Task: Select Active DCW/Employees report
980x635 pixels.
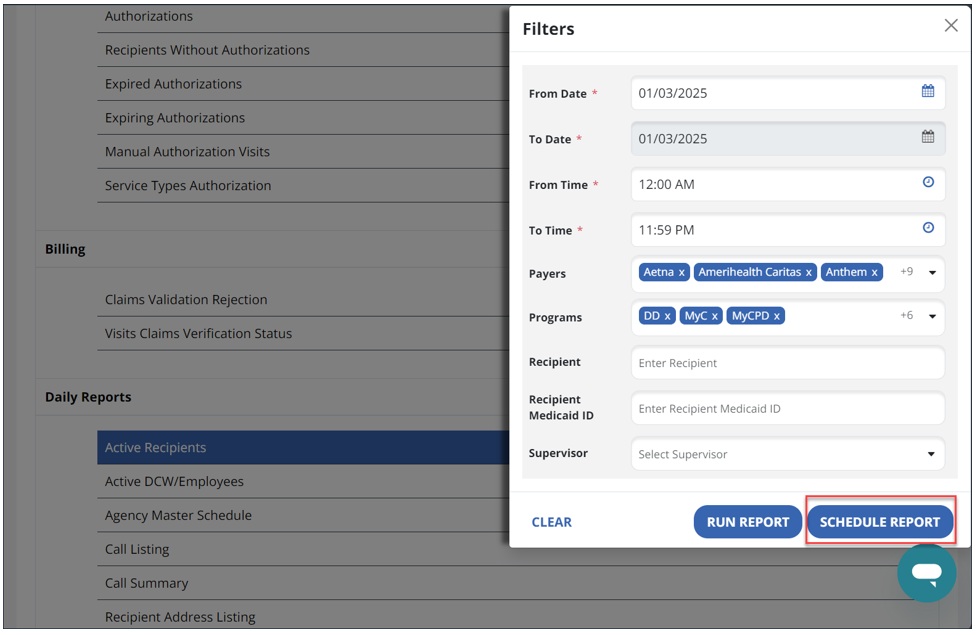Action: point(174,482)
